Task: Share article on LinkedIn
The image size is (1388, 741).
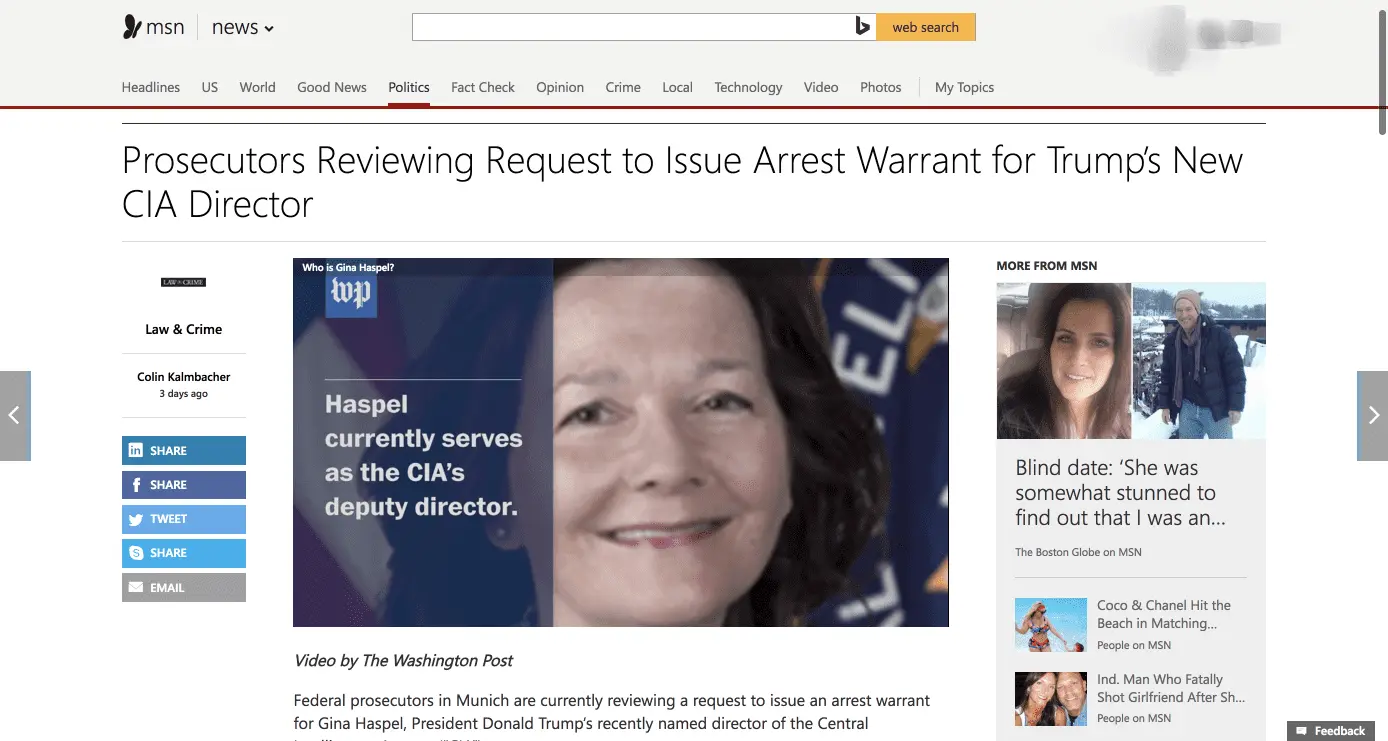Action: [184, 451]
